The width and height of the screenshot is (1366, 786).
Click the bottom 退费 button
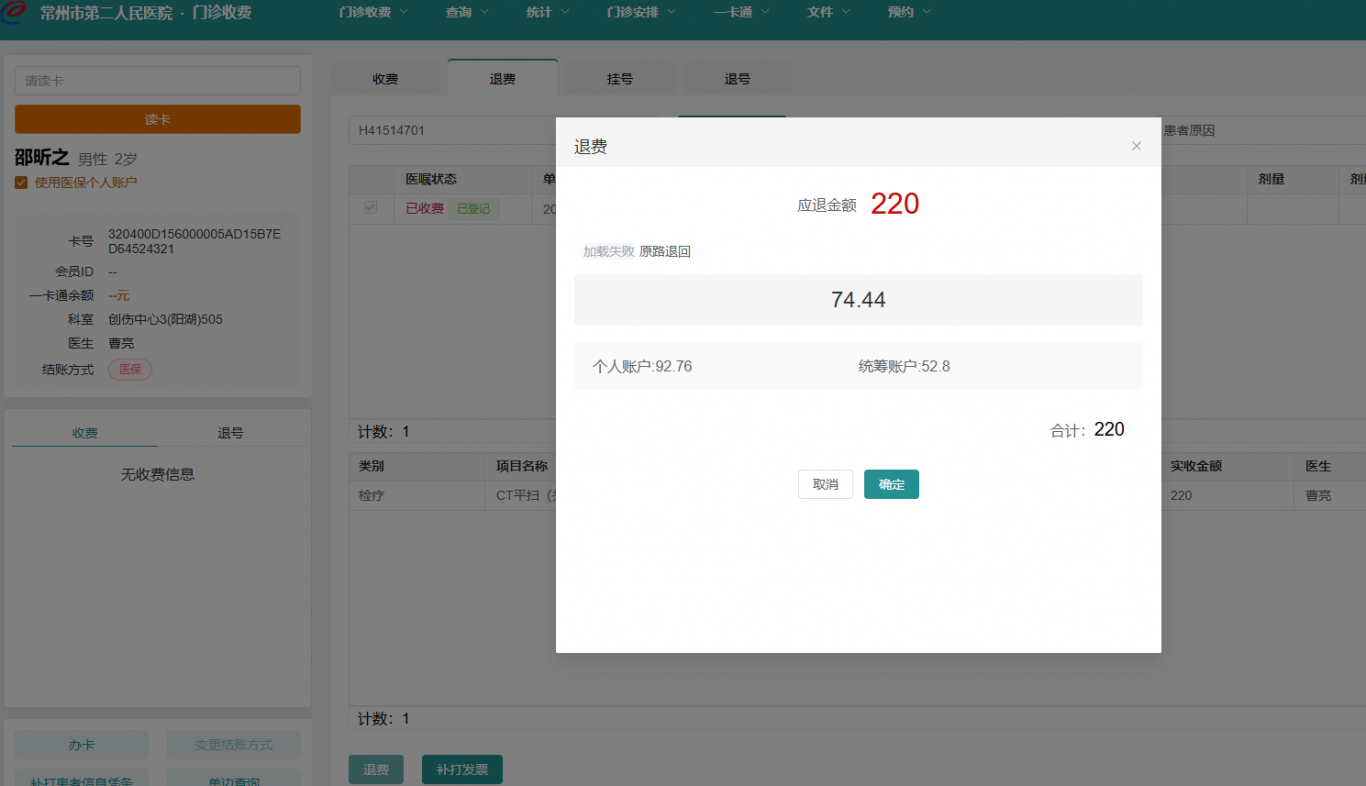coord(376,769)
